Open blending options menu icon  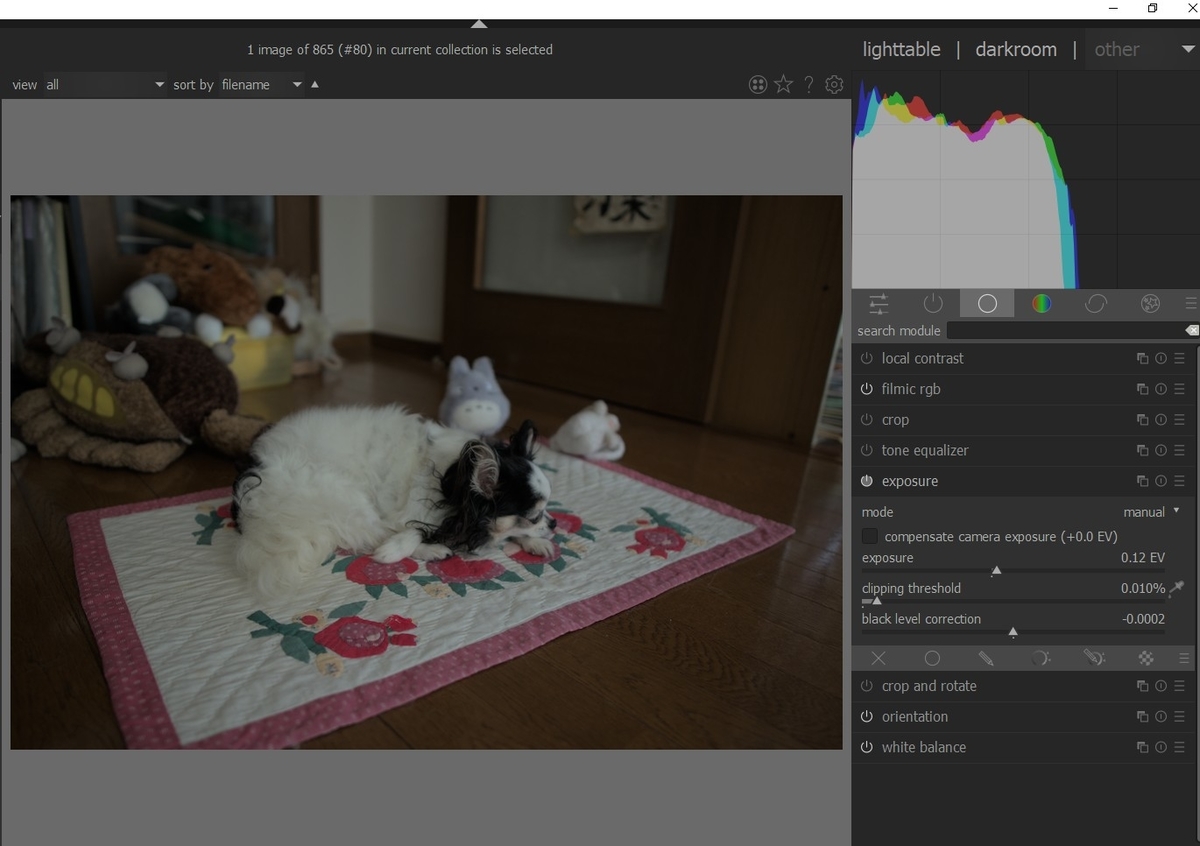click(1185, 658)
